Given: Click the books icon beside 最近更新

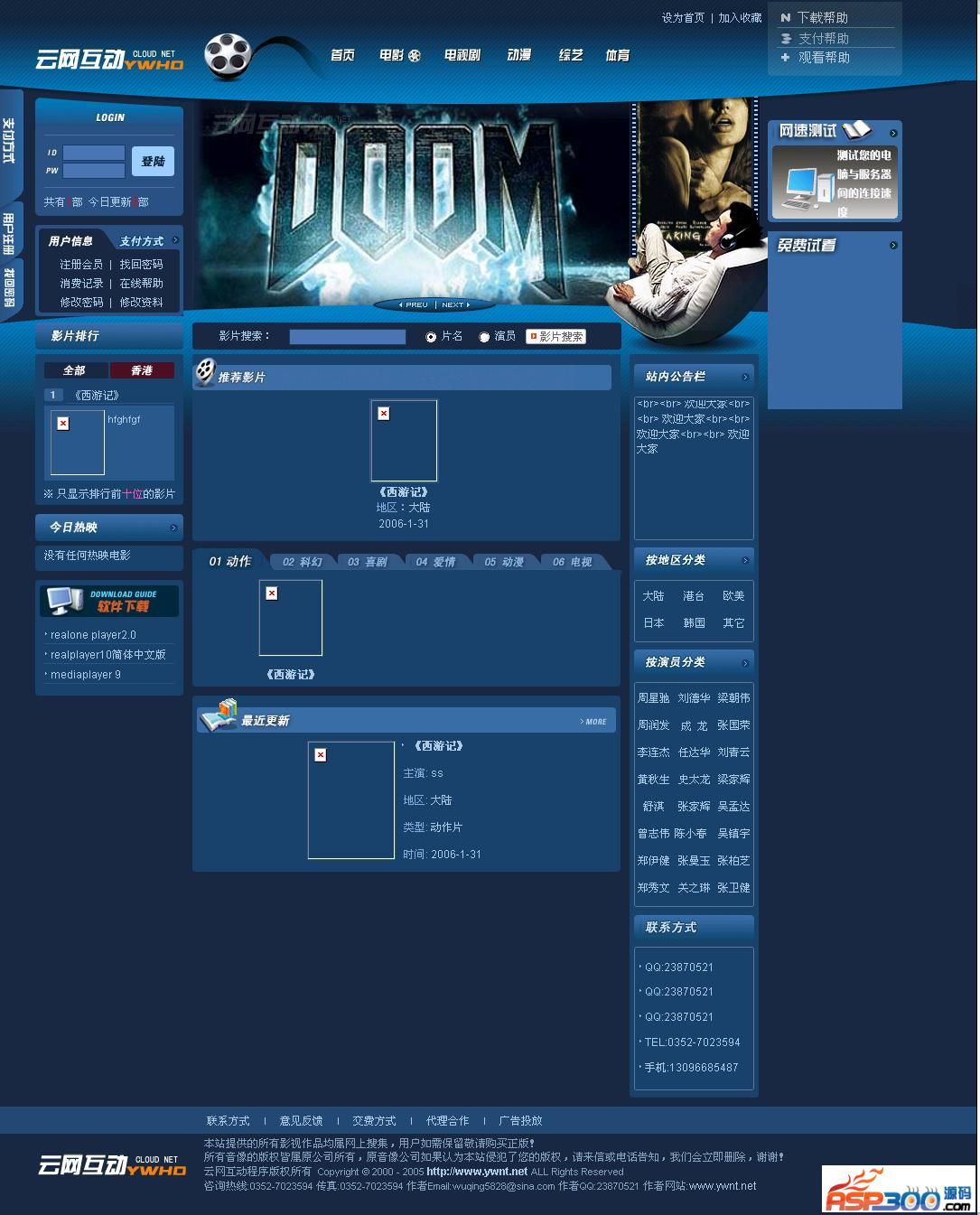Looking at the screenshot, I should (x=219, y=715).
